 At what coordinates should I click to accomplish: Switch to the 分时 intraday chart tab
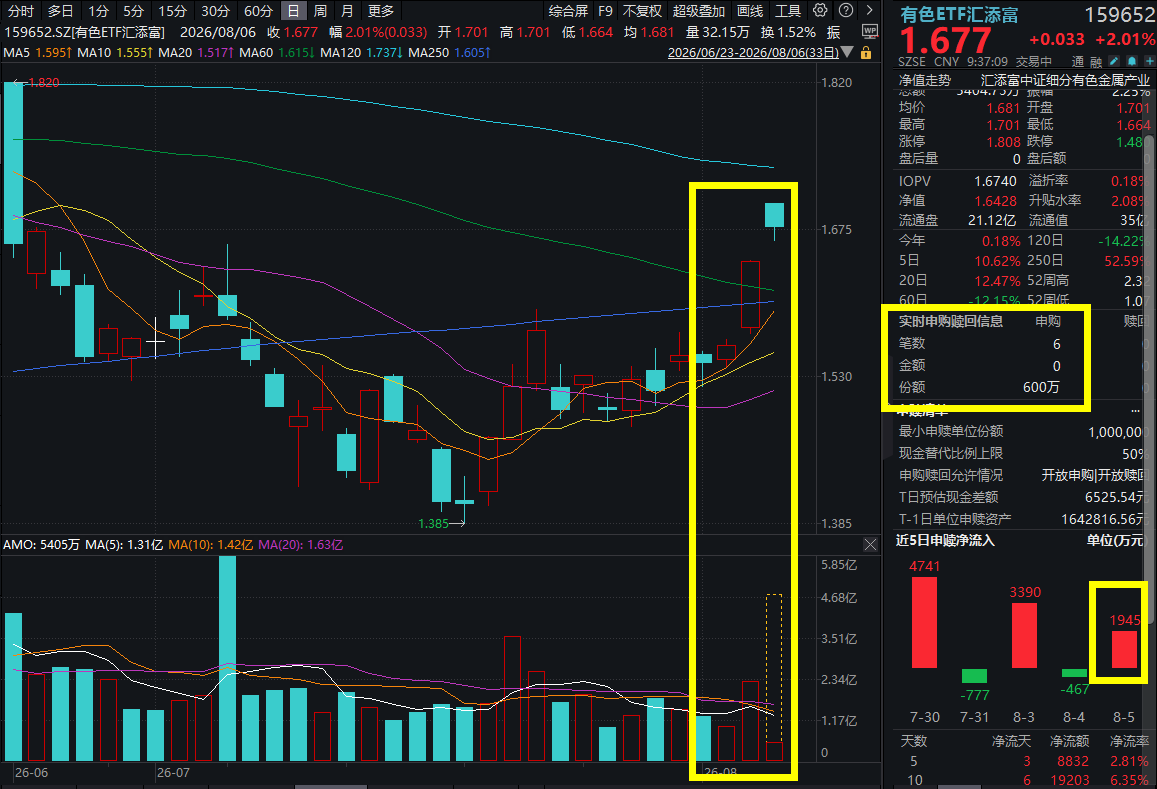tap(21, 11)
